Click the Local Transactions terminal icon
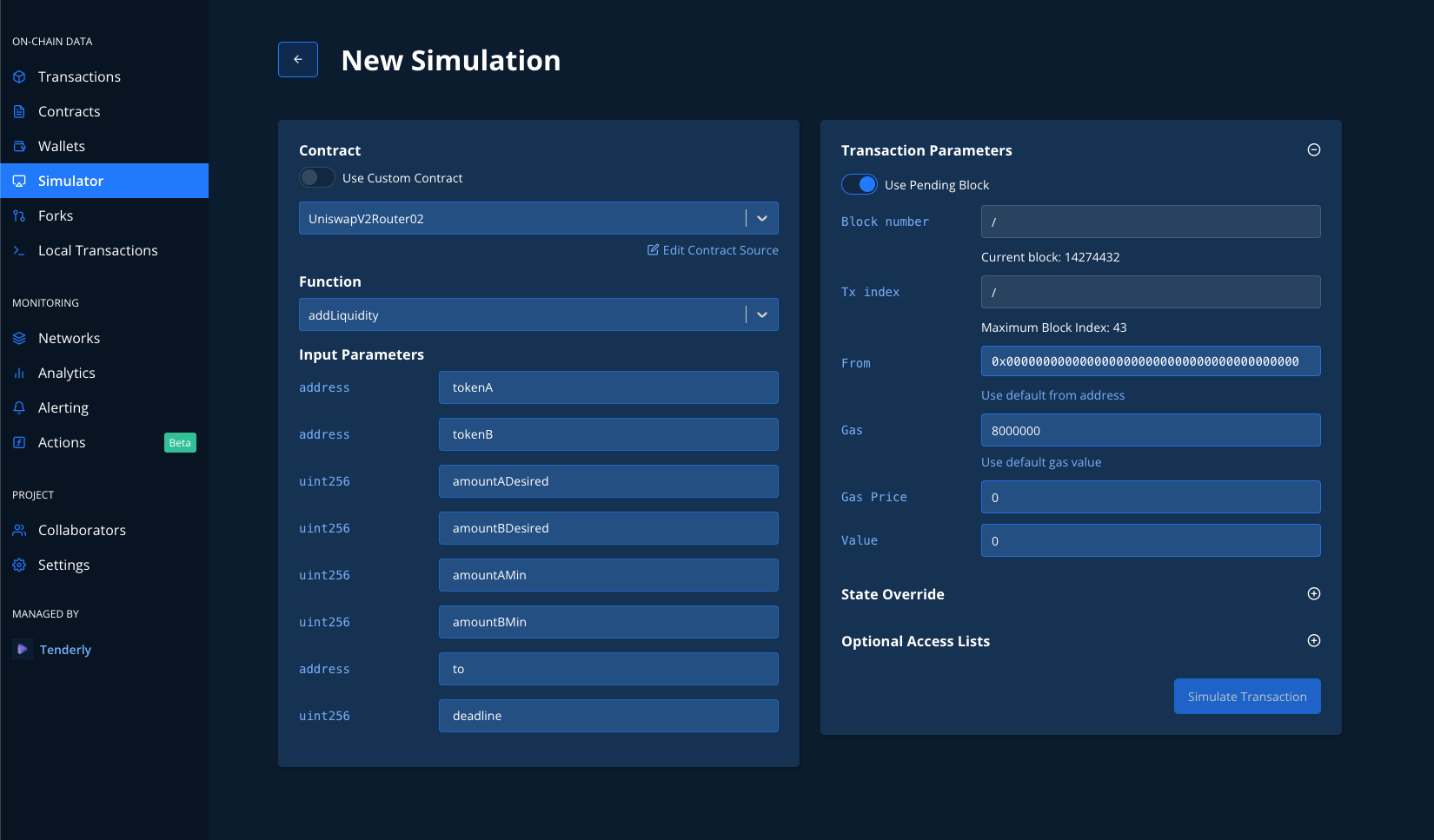 19,250
